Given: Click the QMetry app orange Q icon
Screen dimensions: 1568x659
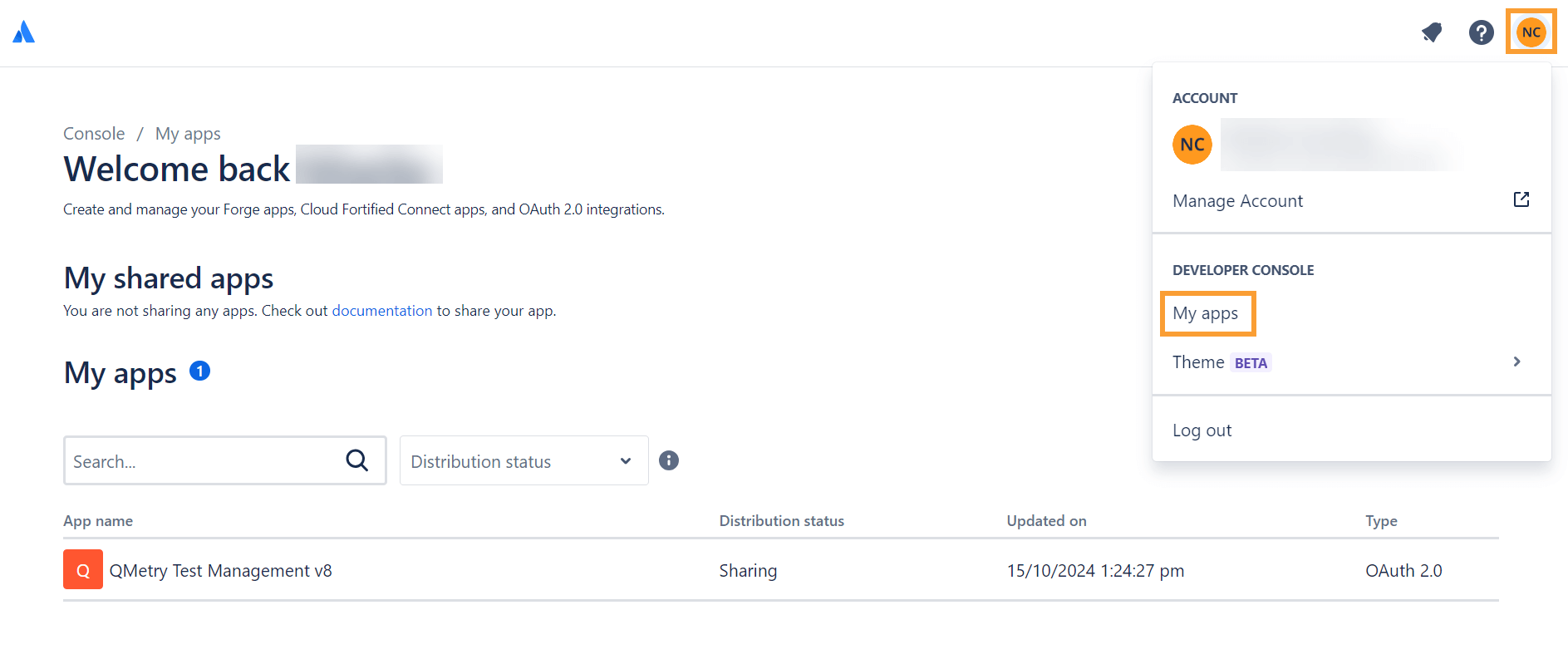Looking at the screenshot, I should click(82, 570).
